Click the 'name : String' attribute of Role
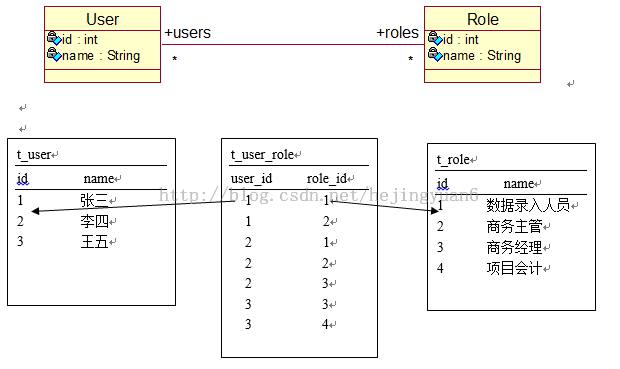 (482, 55)
